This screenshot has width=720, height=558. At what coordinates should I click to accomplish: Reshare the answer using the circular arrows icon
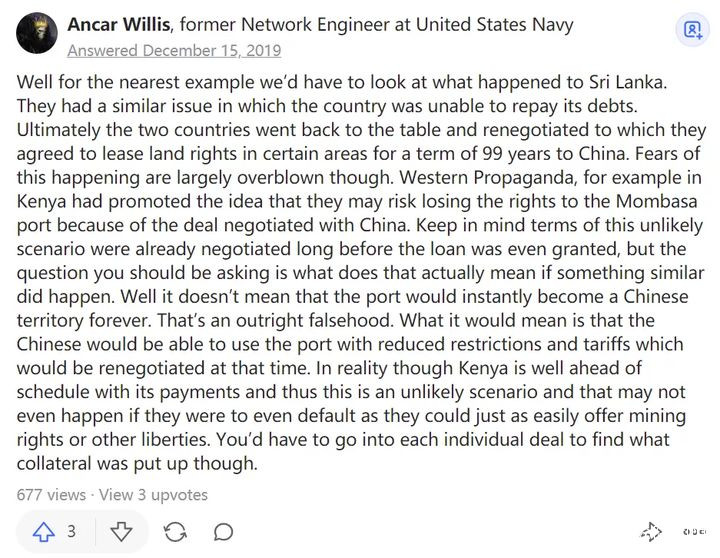point(174,531)
